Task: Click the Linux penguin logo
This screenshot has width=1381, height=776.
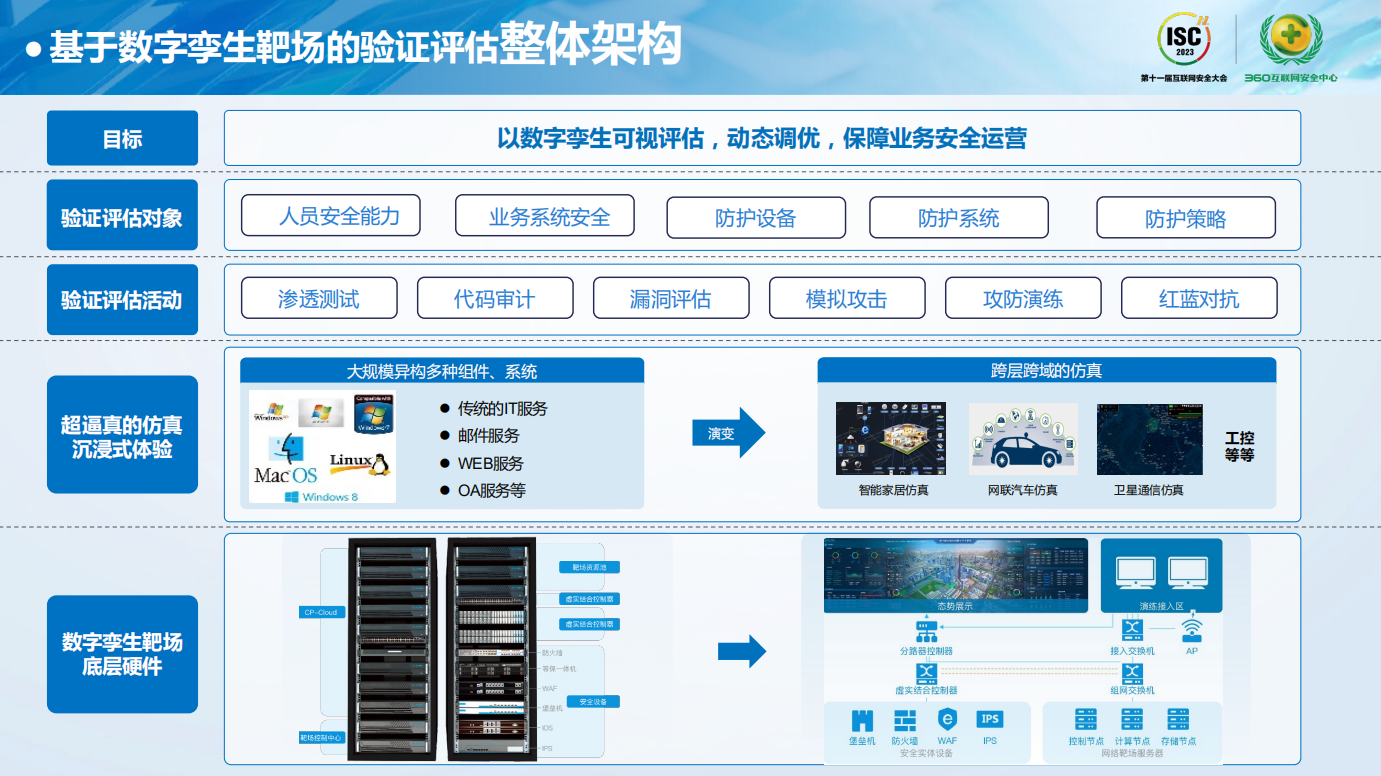Action: click(358, 464)
